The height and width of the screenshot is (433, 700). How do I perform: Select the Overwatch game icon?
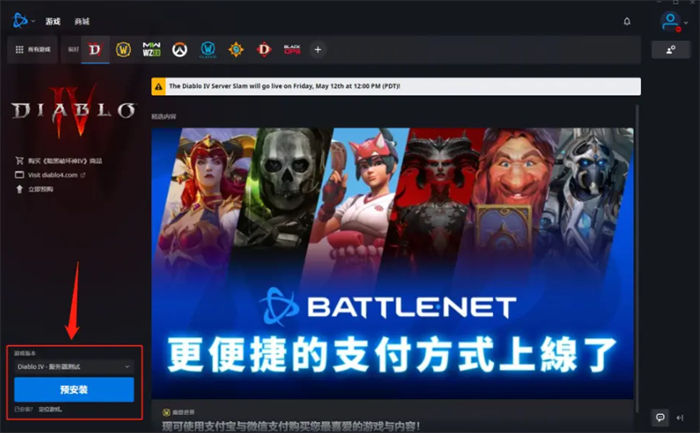[180, 50]
